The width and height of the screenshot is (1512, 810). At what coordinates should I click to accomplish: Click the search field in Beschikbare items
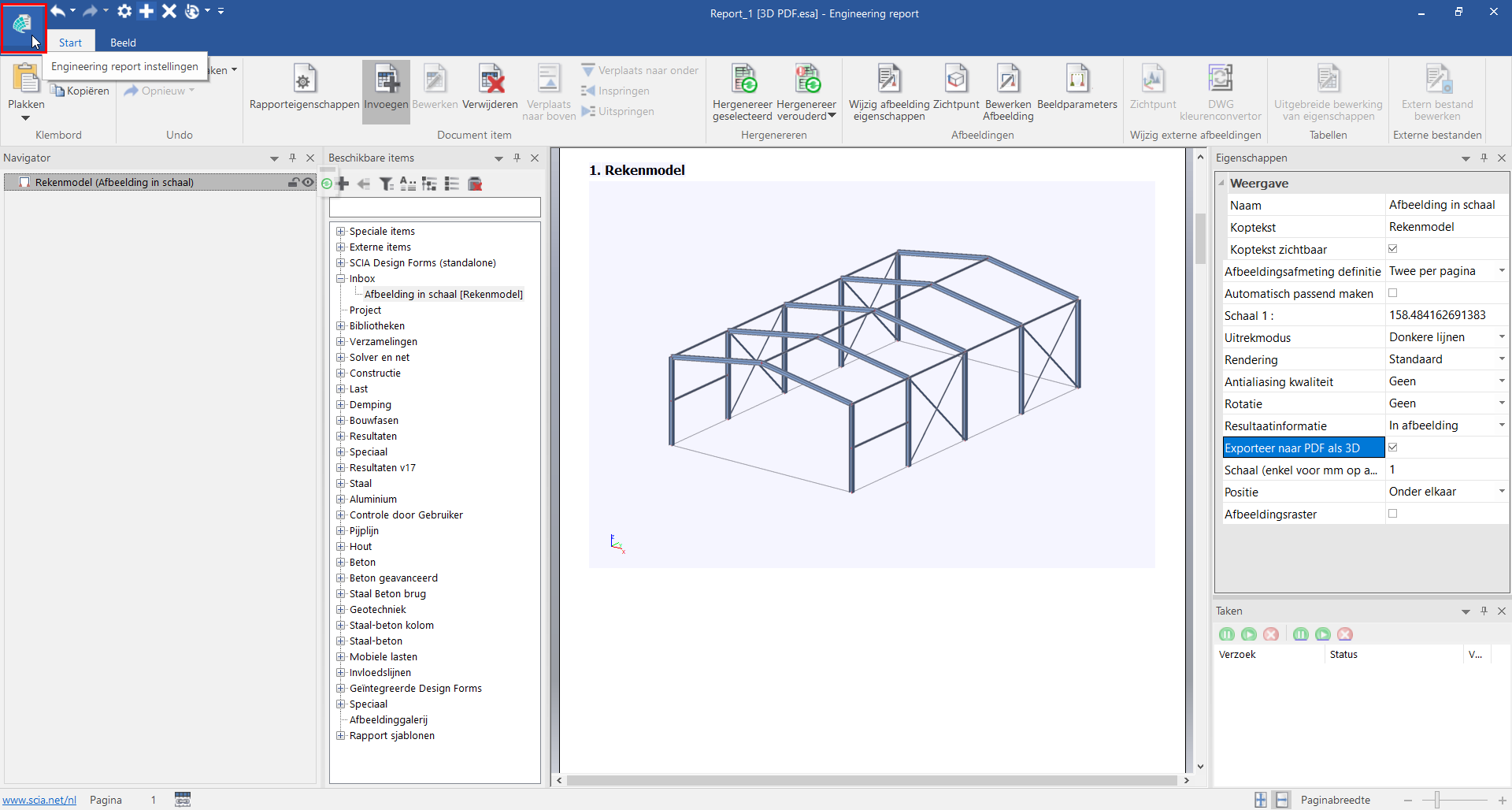[435, 208]
